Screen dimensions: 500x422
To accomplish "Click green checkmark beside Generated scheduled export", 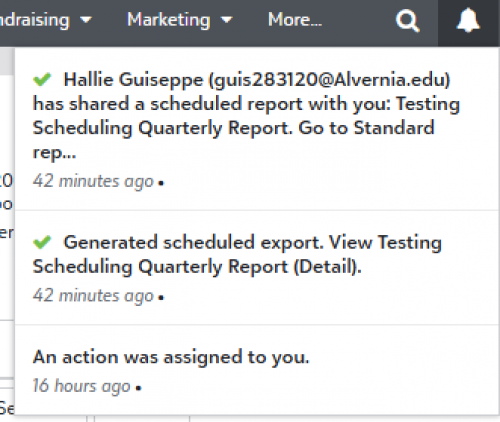I will (42, 242).
